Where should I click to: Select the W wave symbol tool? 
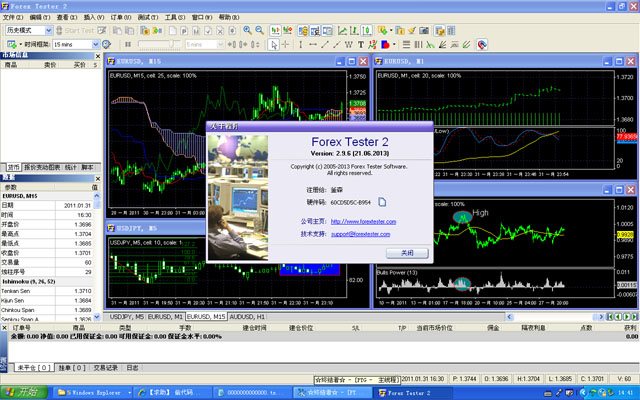[349, 44]
